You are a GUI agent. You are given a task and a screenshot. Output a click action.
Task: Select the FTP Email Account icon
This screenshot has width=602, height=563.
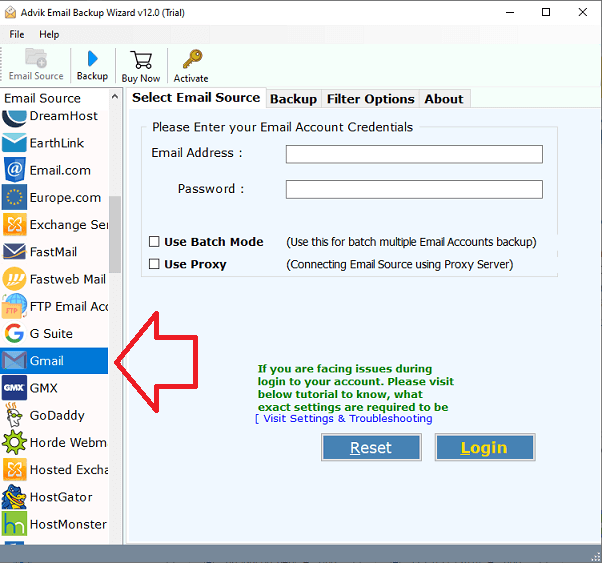click(14, 306)
